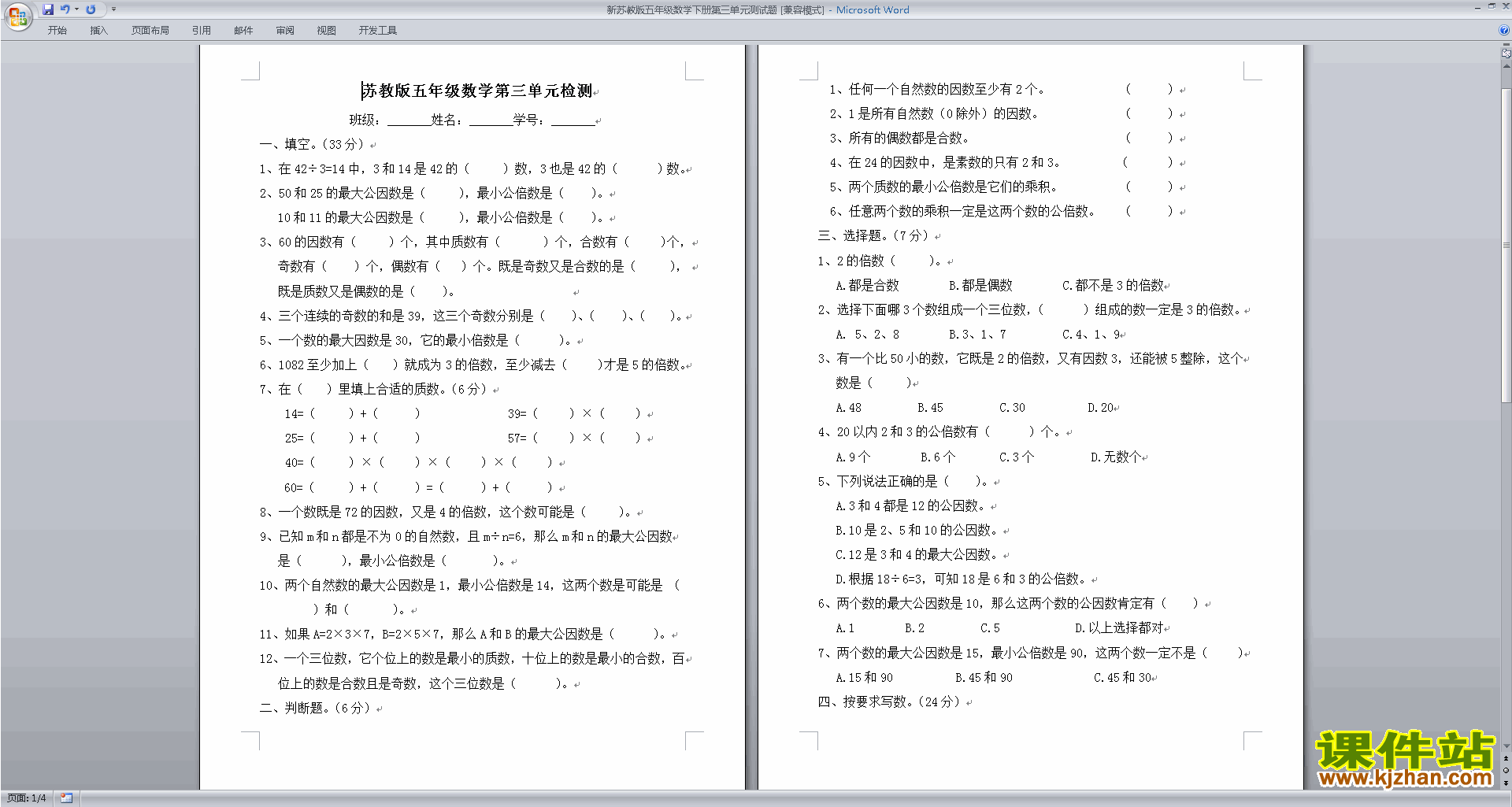Minimize the Word window
Image resolution: width=1512 pixels, height=807 pixels.
pyautogui.click(x=1477, y=7)
